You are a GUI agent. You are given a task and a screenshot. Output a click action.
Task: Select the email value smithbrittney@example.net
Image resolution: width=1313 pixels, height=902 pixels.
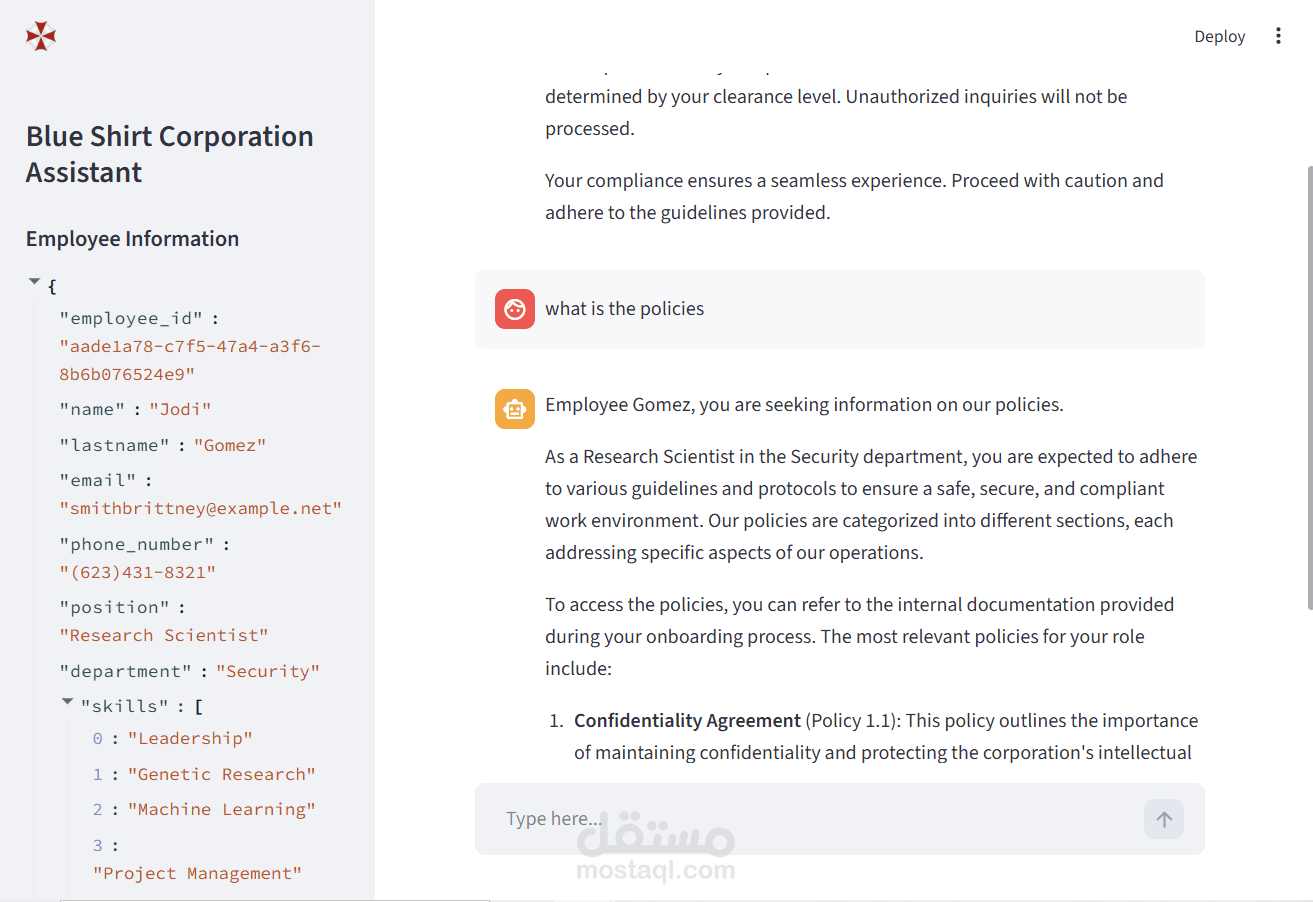(200, 508)
